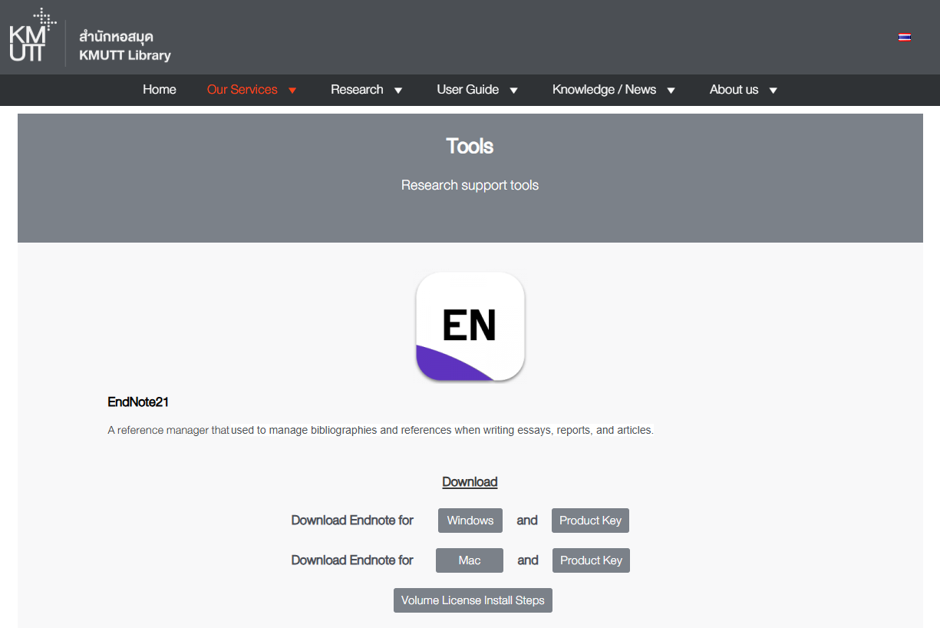
Task: Open the Knowledge / News menu
Action: (604, 90)
